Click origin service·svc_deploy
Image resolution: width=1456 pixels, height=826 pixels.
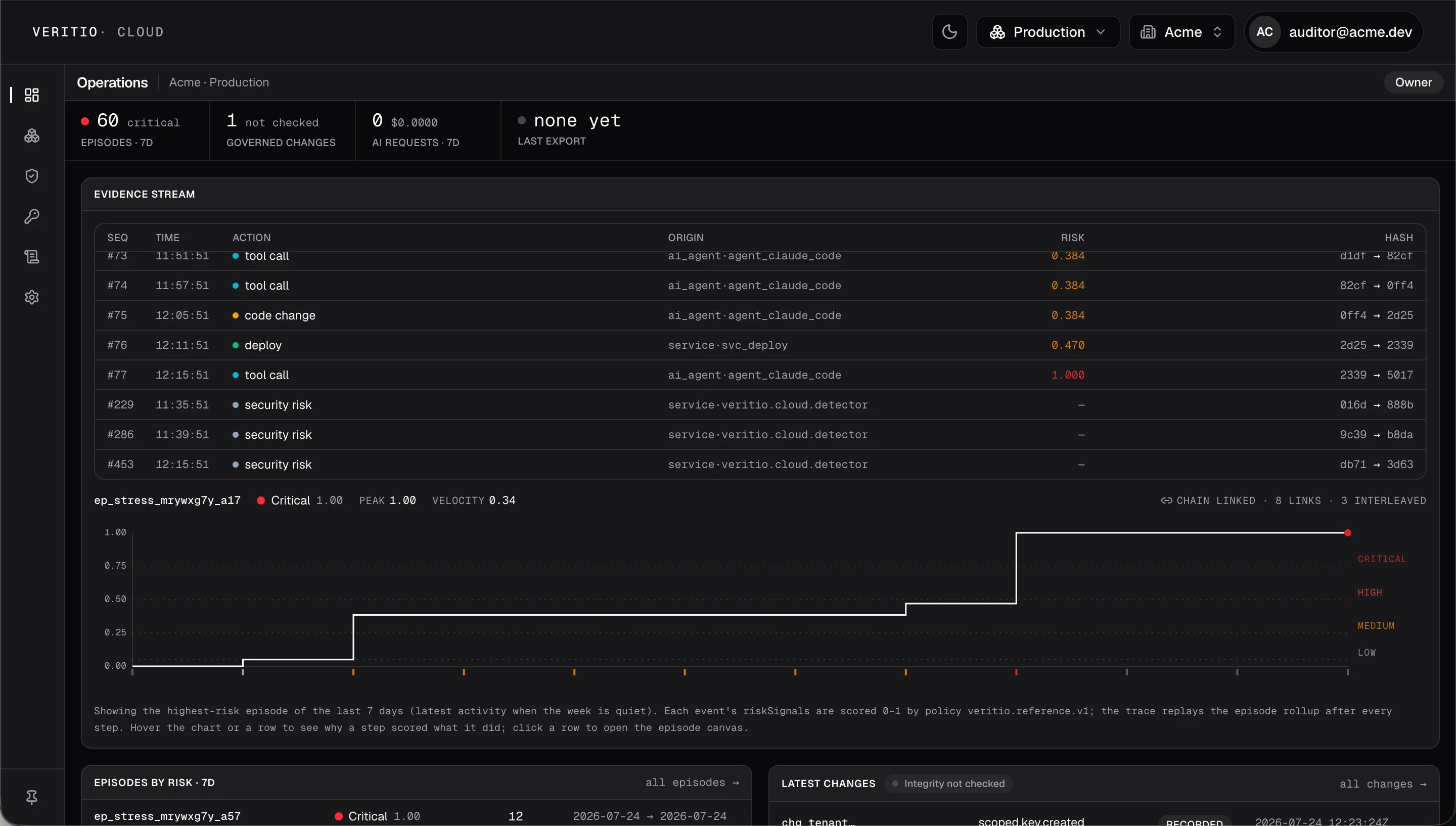tap(727, 345)
